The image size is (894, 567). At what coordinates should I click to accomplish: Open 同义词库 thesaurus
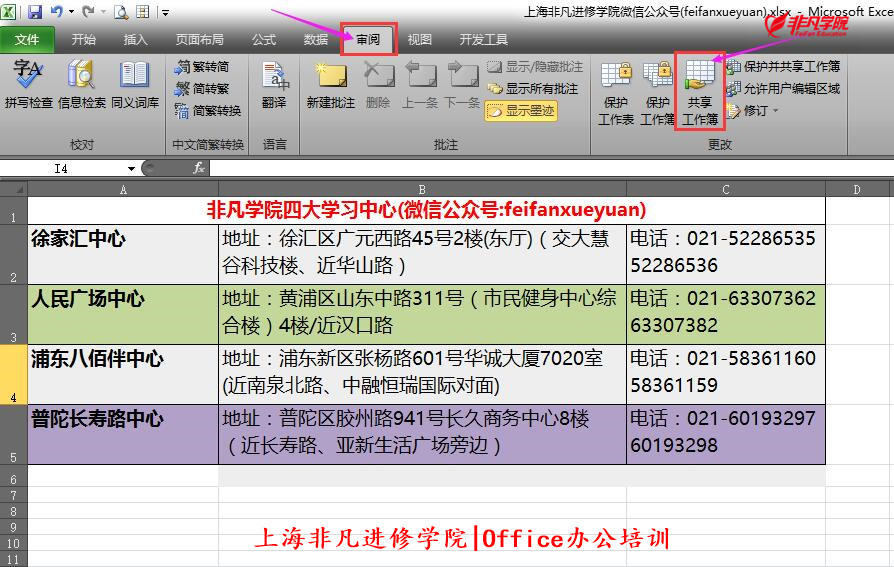pyautogui.click(x=135, y=84)
